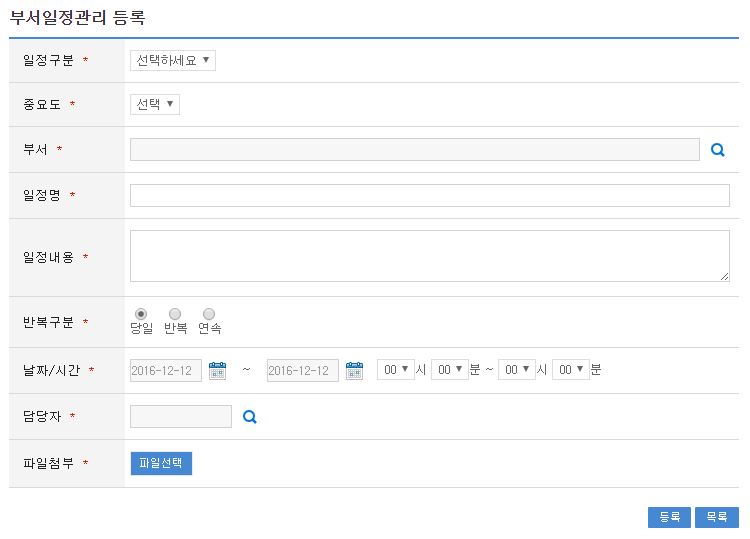Open the end date calendar picker icon
The width and height of the screenshot is (750, 539).
tap(354, 371)
